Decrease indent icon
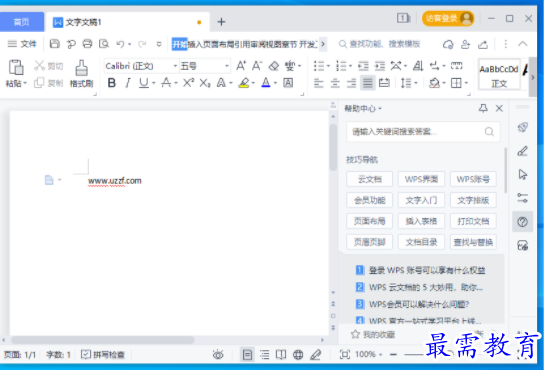Image resolution: width=547 pixels, height=377 pixels. pos(363,66)
